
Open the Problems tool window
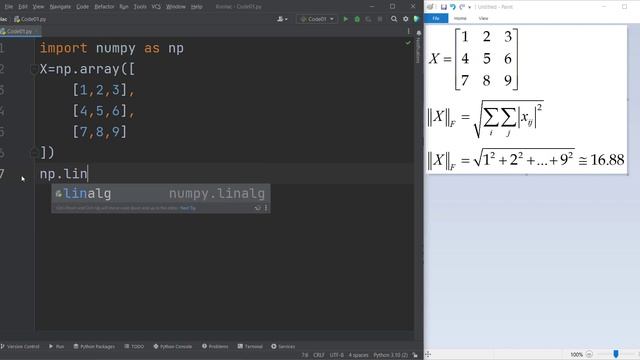click(215, 347)
